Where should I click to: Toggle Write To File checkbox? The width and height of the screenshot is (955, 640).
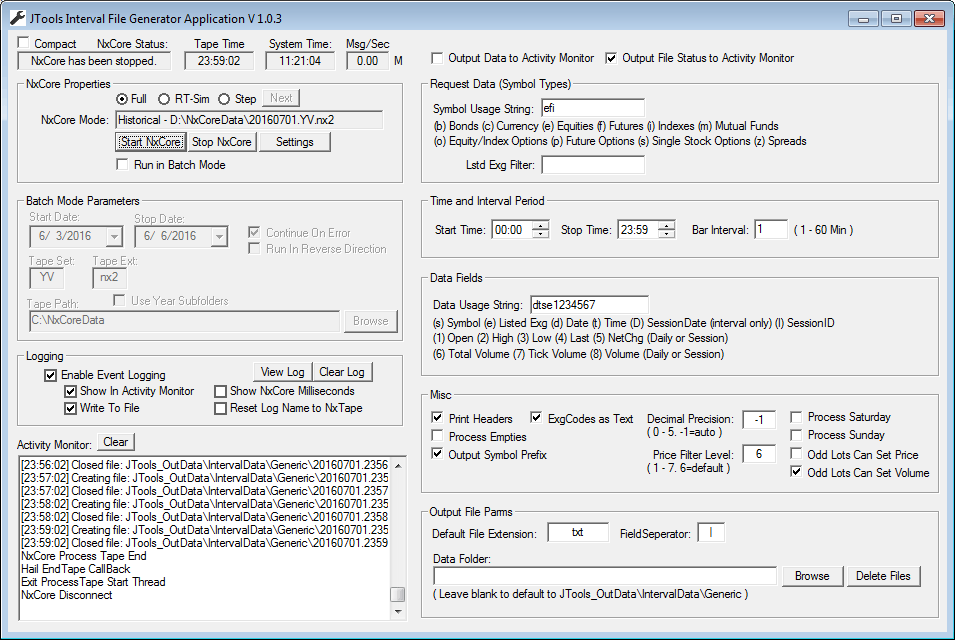pyautogui.click(x=70, y=408)
